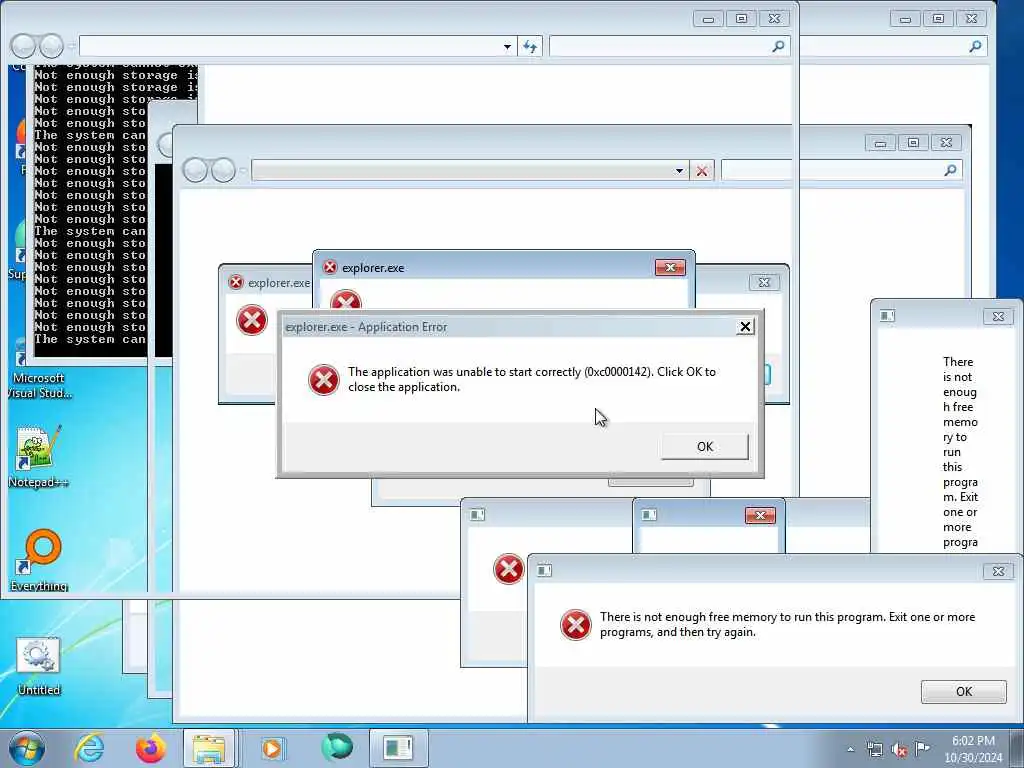The image size is (1024, 768).
Task: Click the muted volume tray icon
Action: tap(899, 750)
